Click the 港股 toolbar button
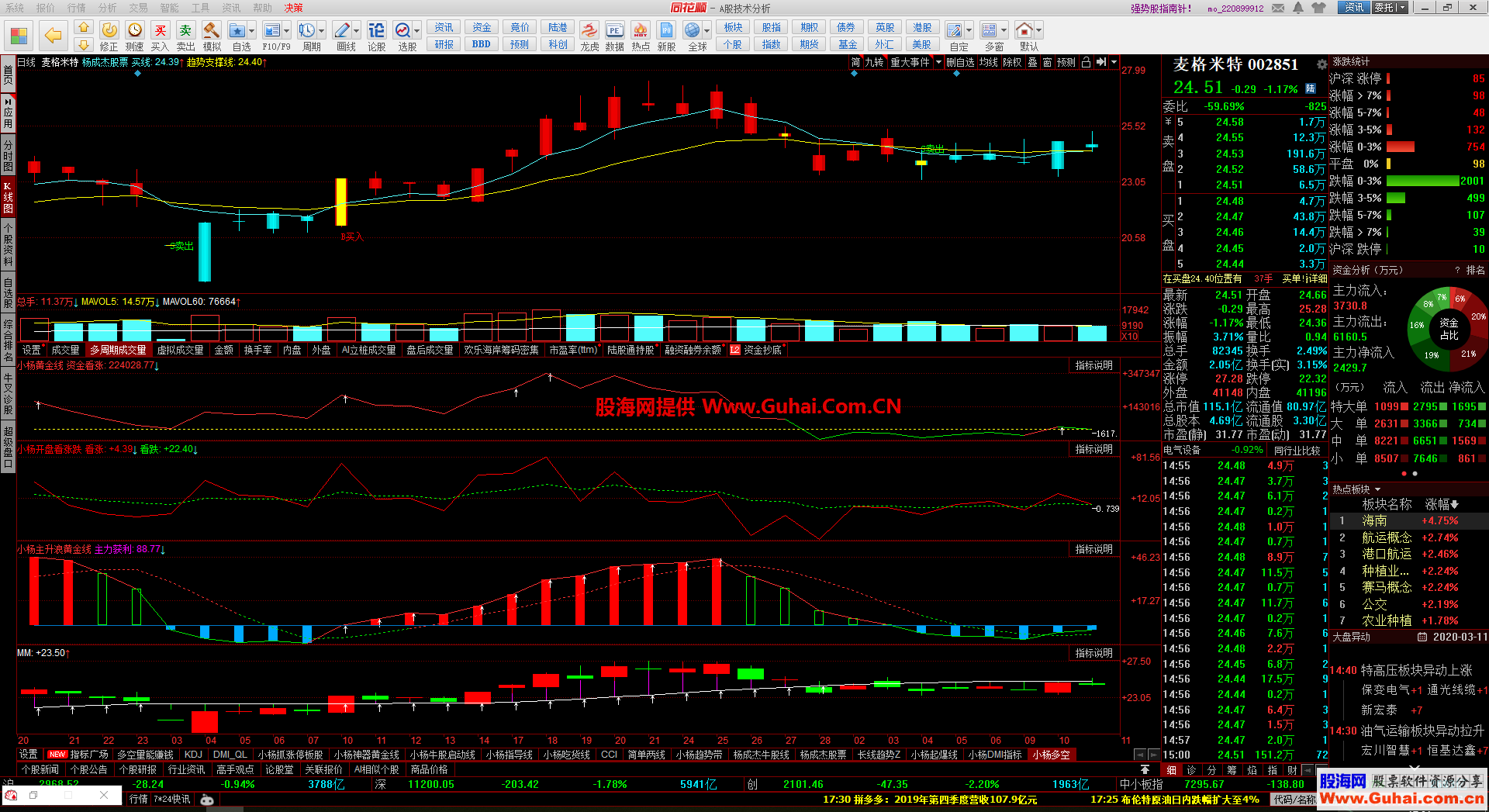This screenshot has height=812, width=1489. pos(922,28)
